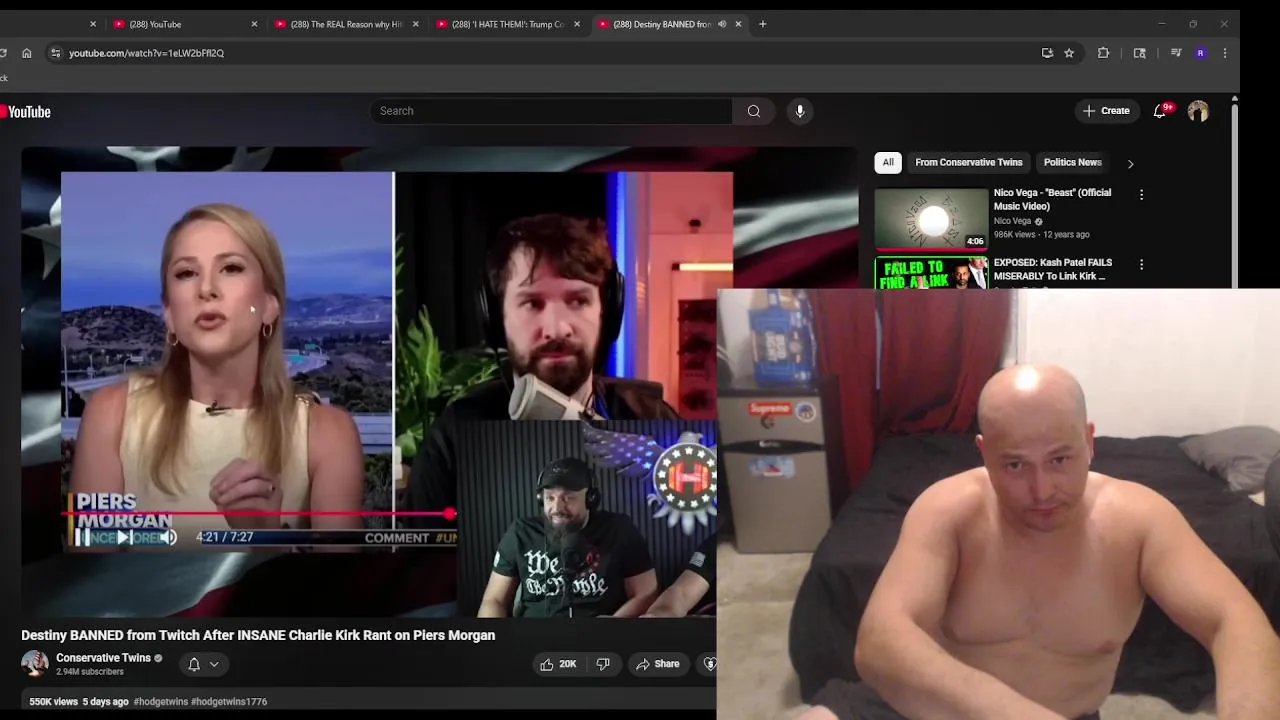Viewport: 1280px width, 720px height.
Task: Open Nico Vega Beast video title
Action: pyautogui.click(x=1052, y=199)
